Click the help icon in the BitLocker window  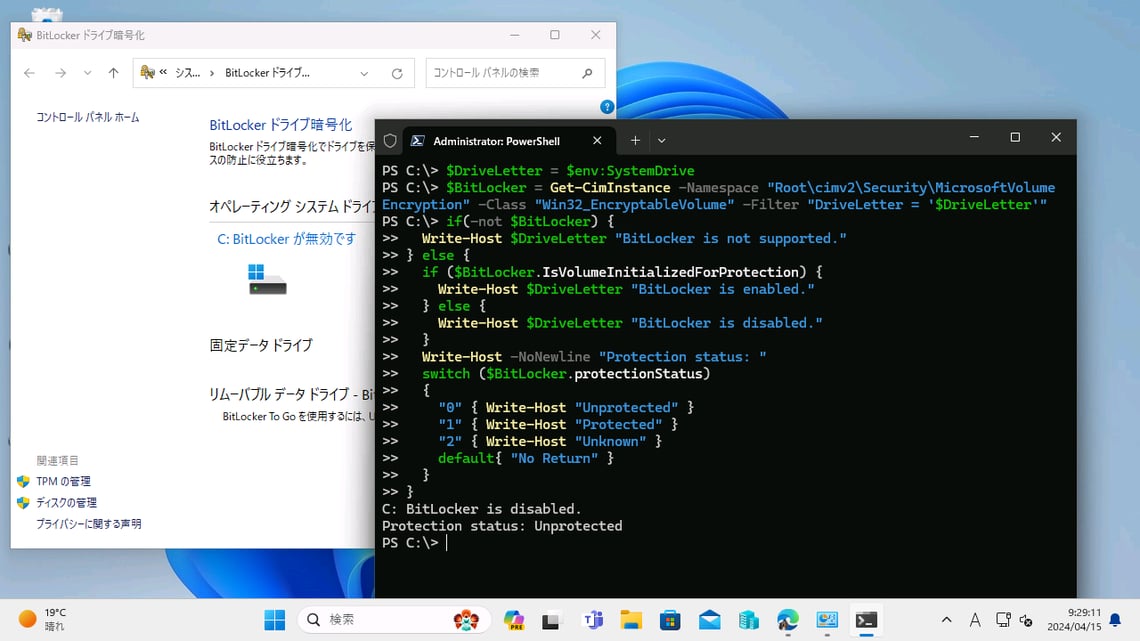pyautogui.click(x=606, y=106)
